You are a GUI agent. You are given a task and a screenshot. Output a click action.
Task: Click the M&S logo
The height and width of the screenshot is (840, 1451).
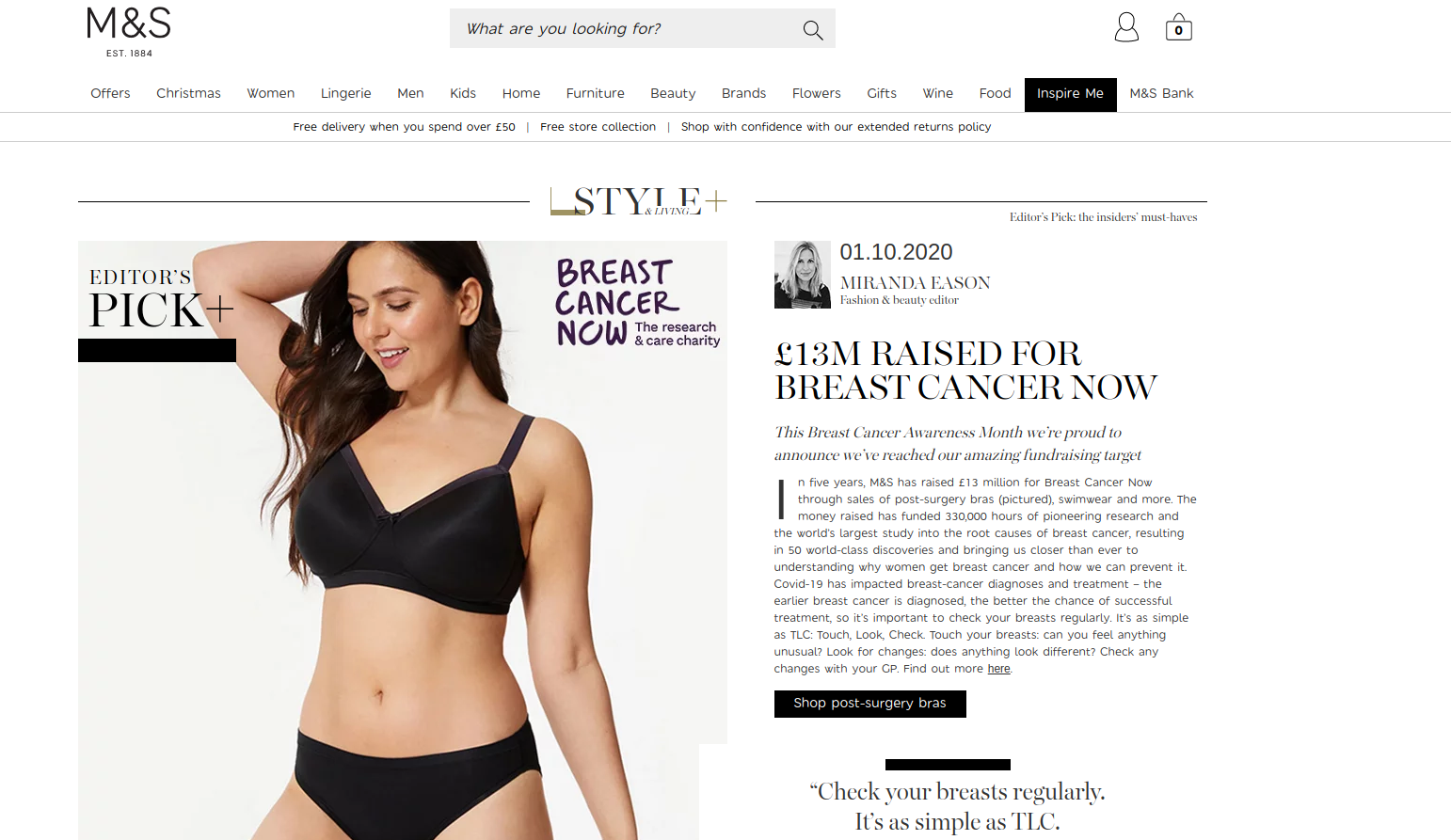coord(129,32)
